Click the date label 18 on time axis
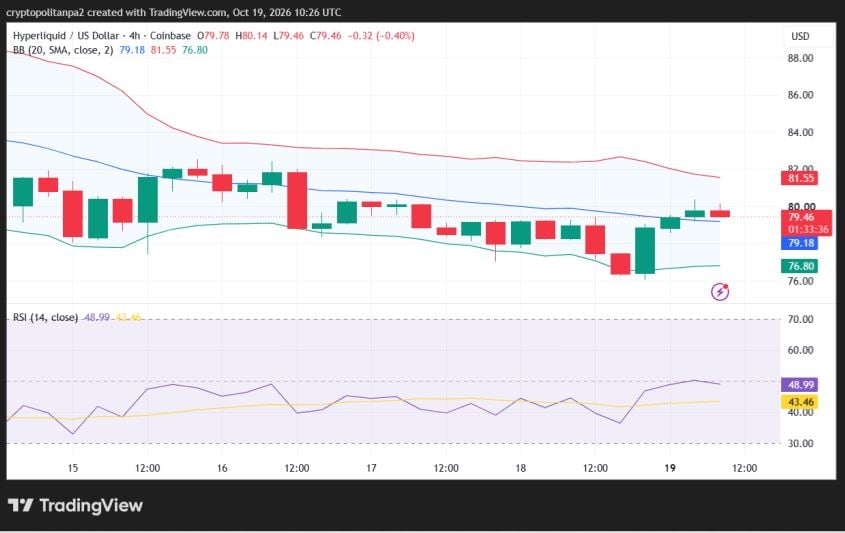 (520, 468)
